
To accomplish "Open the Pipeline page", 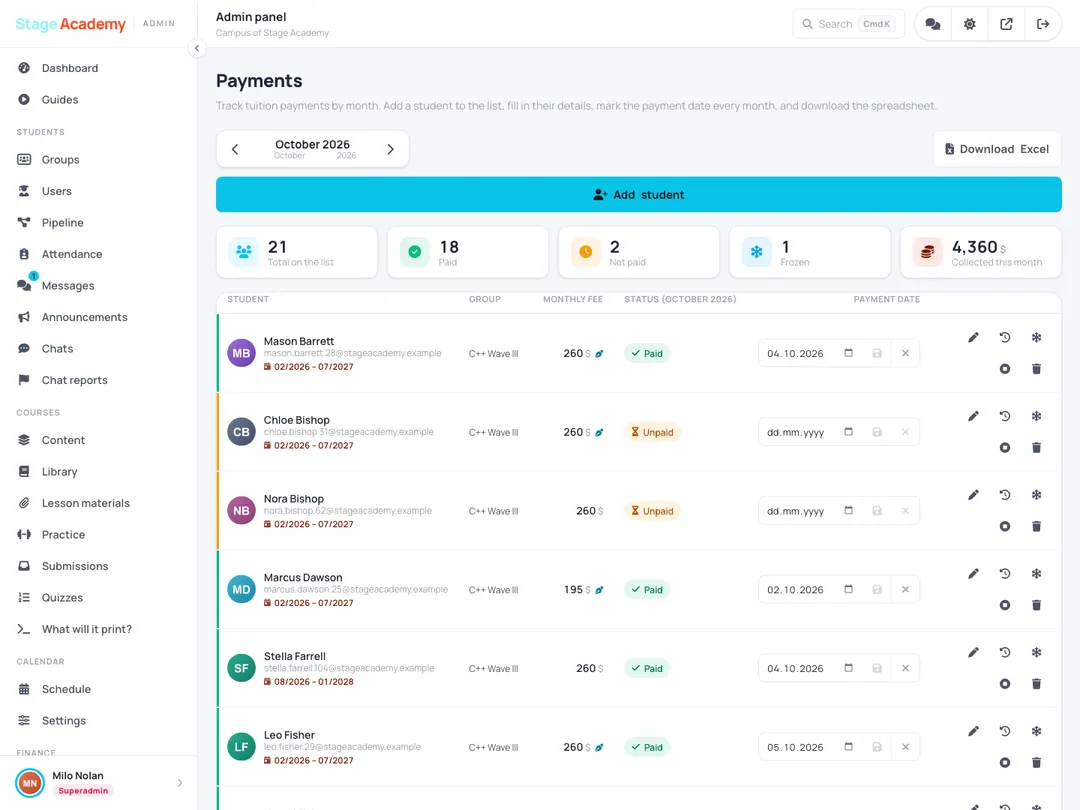I will click(x=98, y=222).
